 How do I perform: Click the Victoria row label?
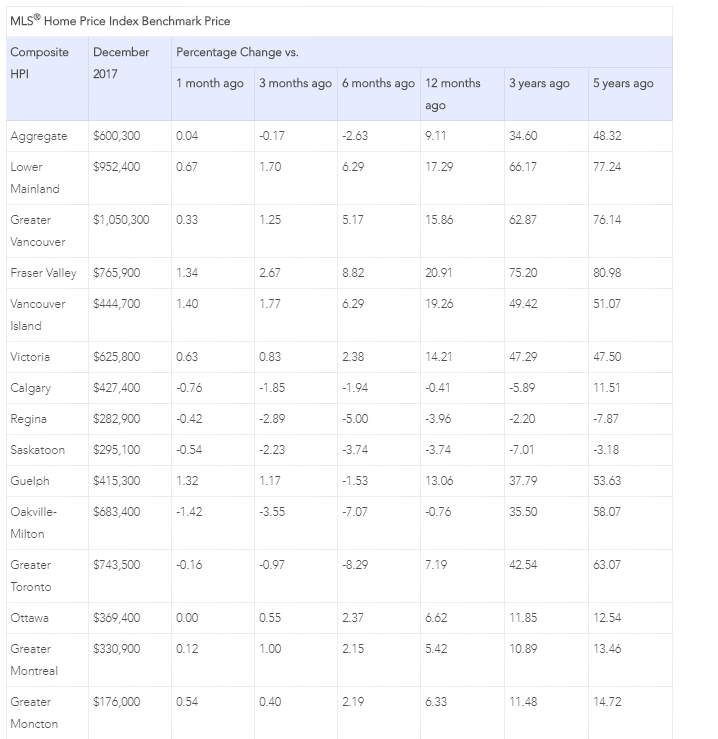[30, 357]
